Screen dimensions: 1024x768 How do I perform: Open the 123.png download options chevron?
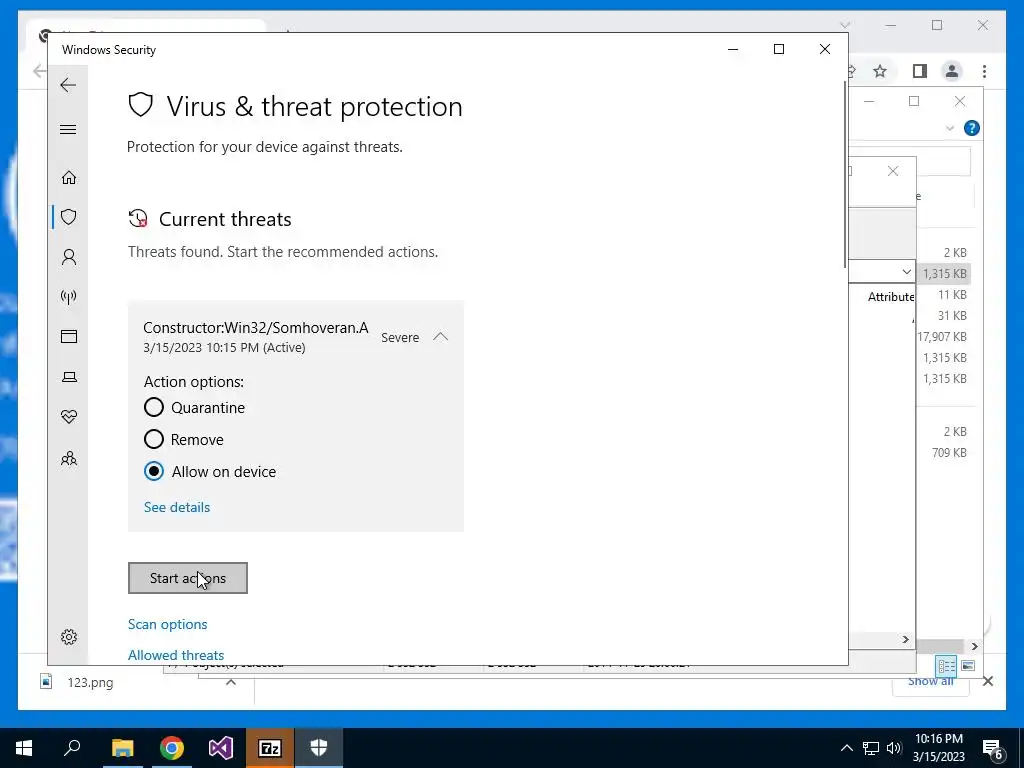click(231, 682)
